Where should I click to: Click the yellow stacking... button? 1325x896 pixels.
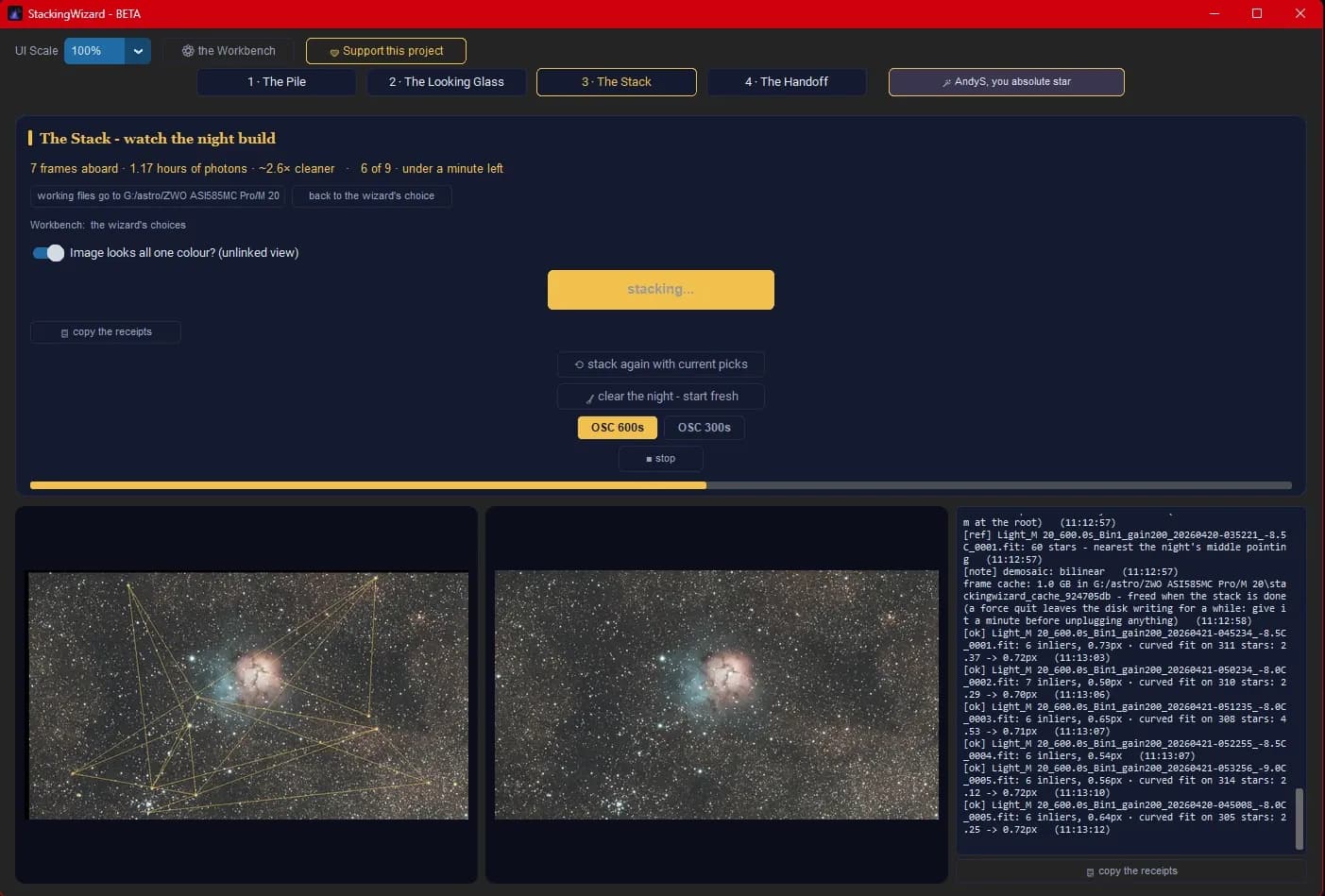661,290
